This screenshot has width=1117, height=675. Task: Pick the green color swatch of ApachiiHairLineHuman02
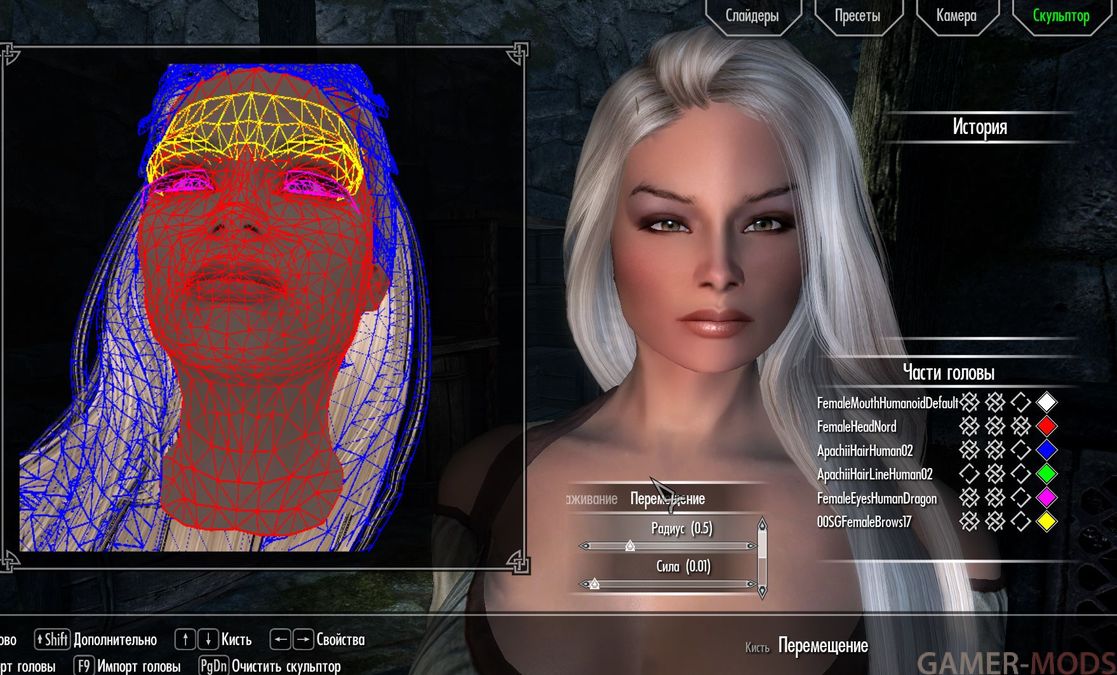coord(1046,473)
